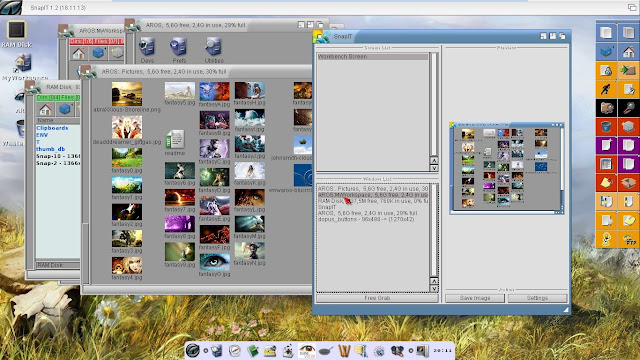Select the 'dopus_buttons' entry in Window List
Screen dimensions: 640x360
click(x=372, y=219)
